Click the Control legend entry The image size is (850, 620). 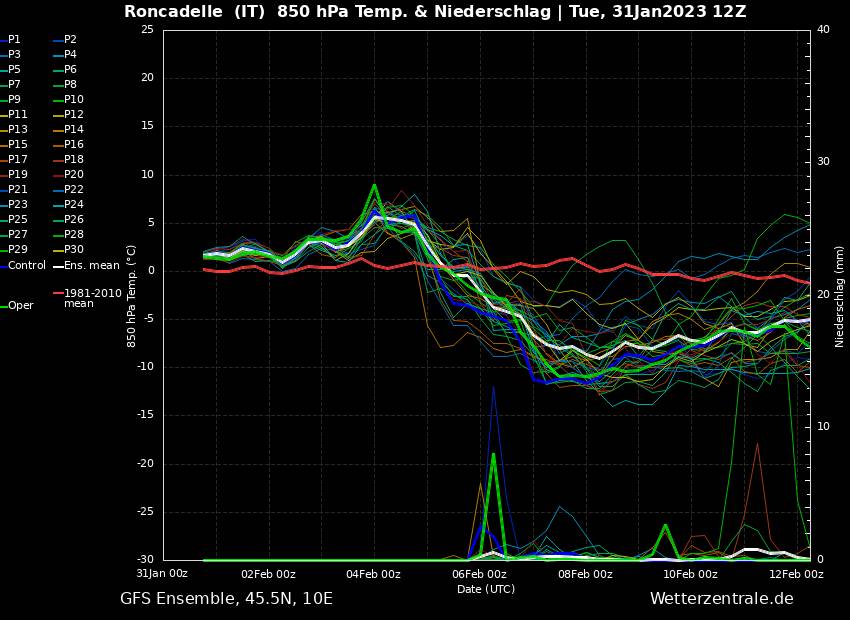point(27,265)
